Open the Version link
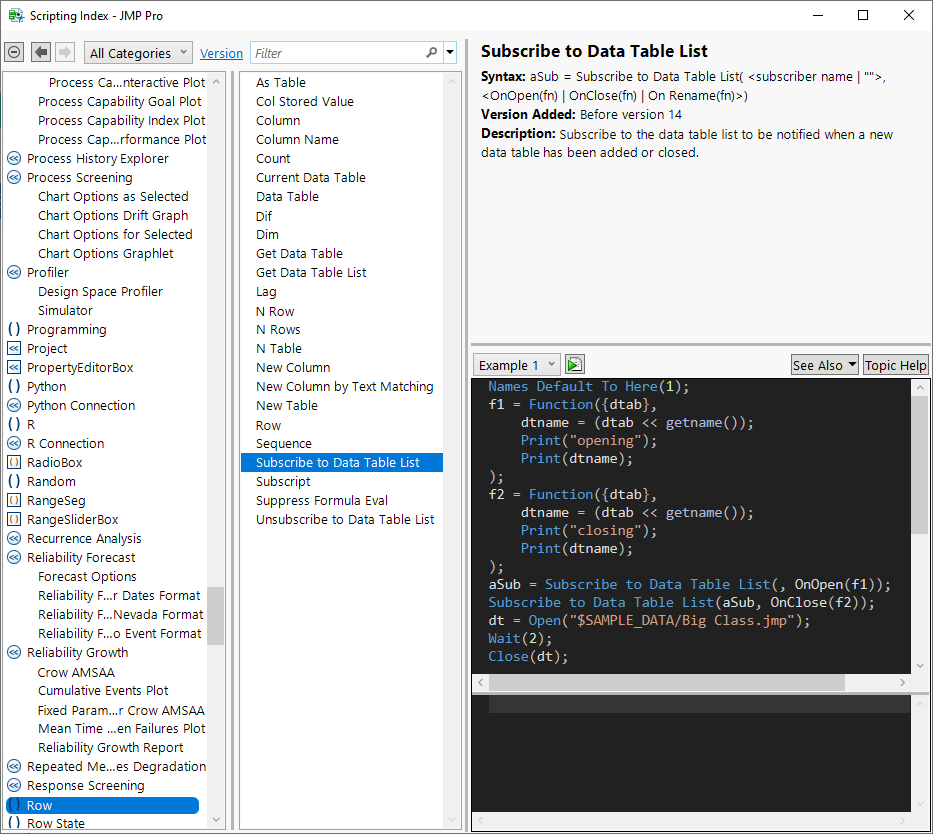933x834 pixels. (x=221, y=53)
